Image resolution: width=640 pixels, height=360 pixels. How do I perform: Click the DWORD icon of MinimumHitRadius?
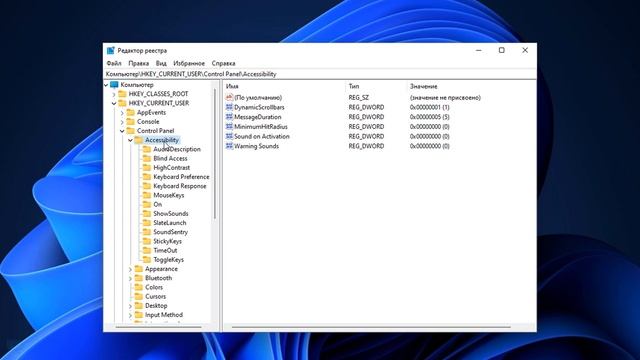click(229, 127)
